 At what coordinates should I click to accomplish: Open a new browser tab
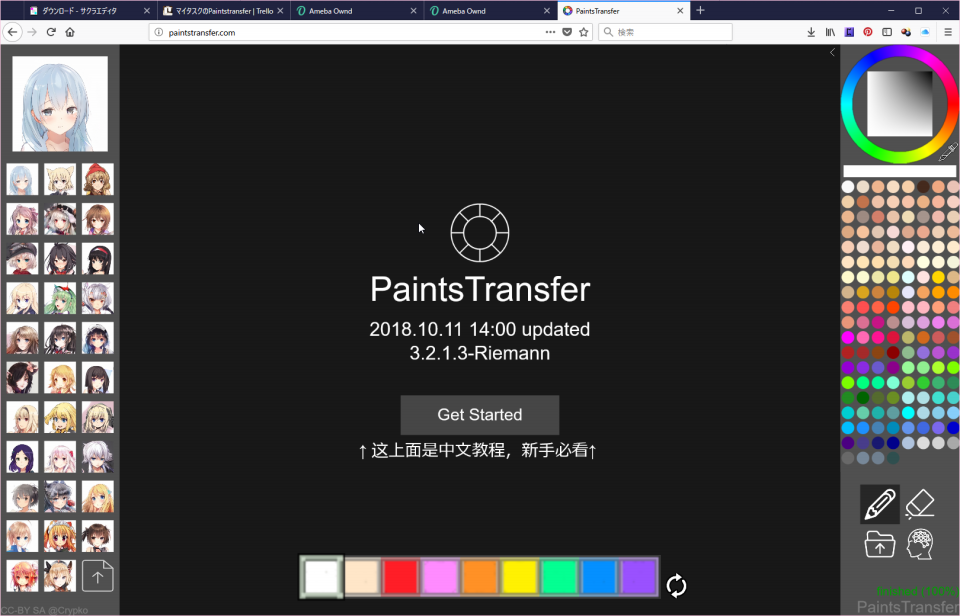pyautogui.click(x=700, y=10)
